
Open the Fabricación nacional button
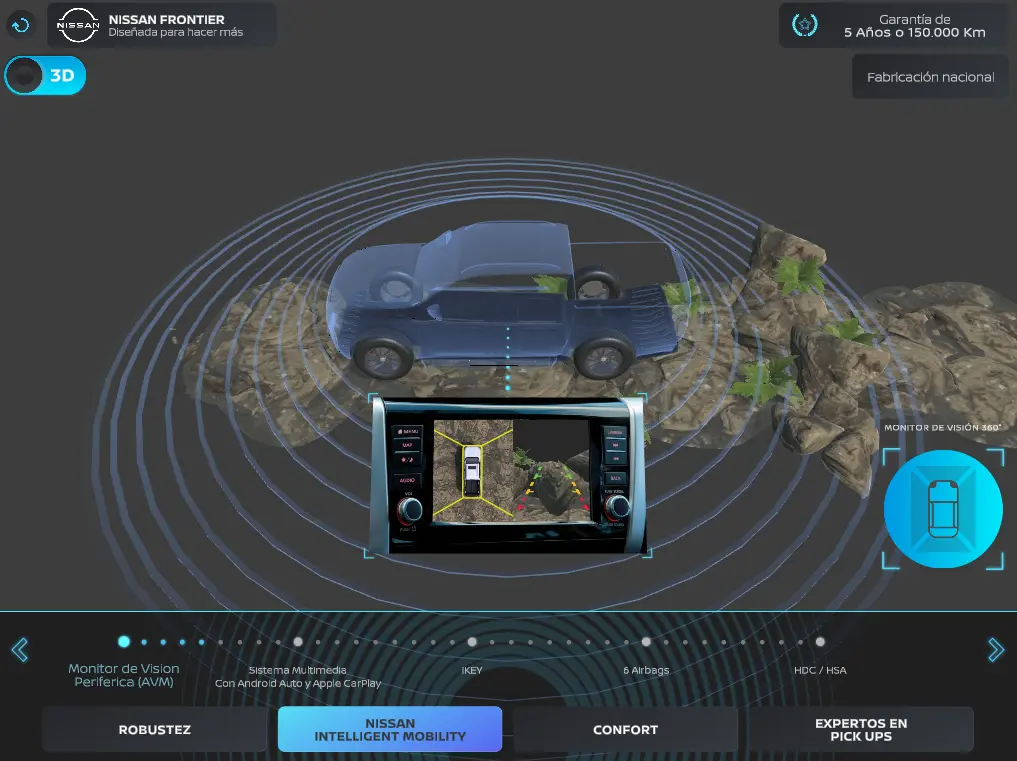click(930, 77)
